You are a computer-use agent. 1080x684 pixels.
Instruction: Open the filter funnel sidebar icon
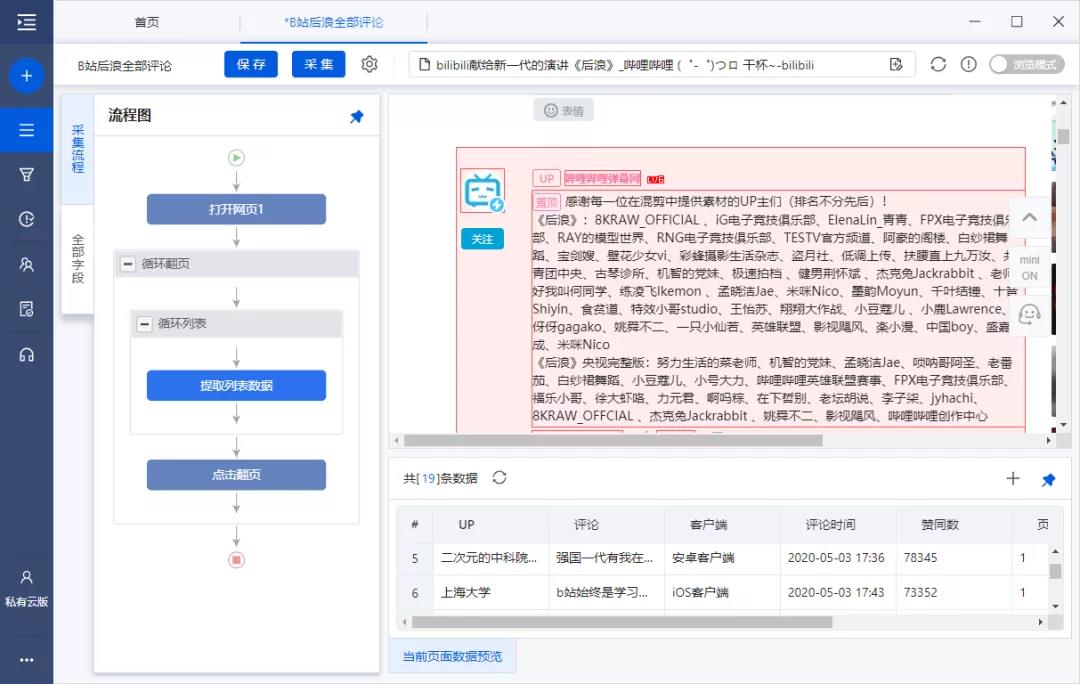[26, 174]
